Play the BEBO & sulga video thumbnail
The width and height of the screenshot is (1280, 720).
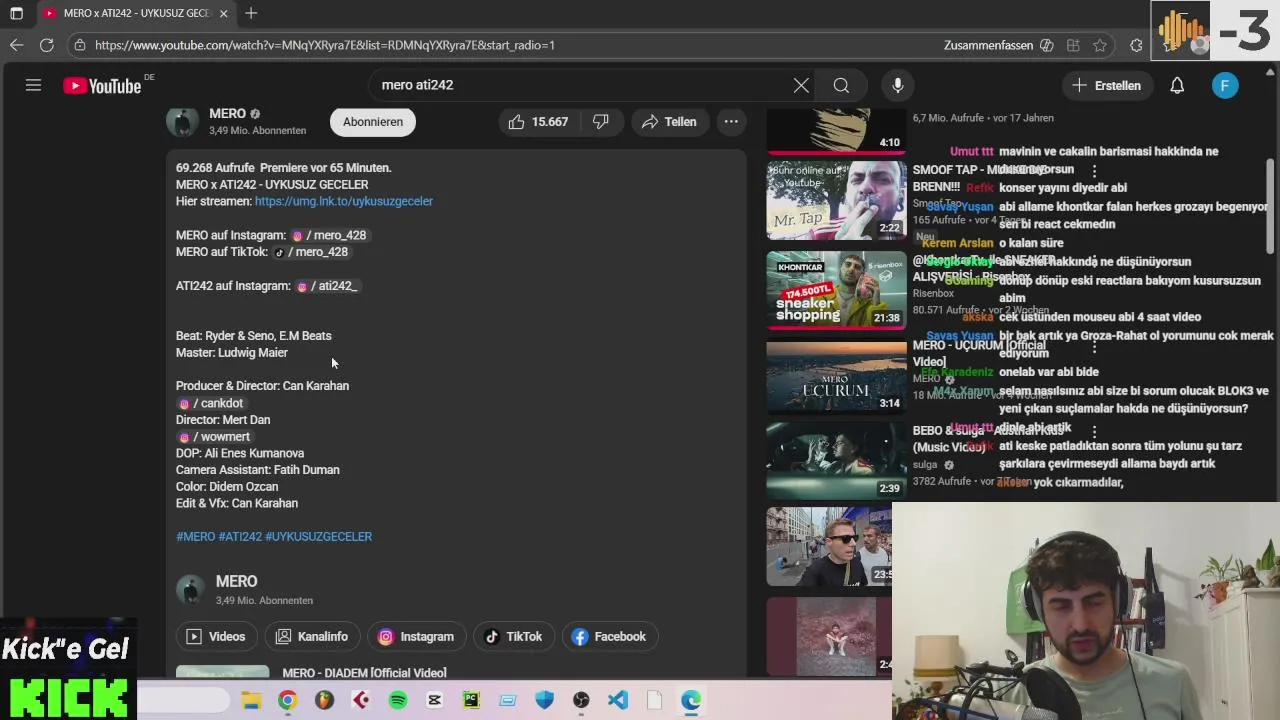(x=836, y=460)
